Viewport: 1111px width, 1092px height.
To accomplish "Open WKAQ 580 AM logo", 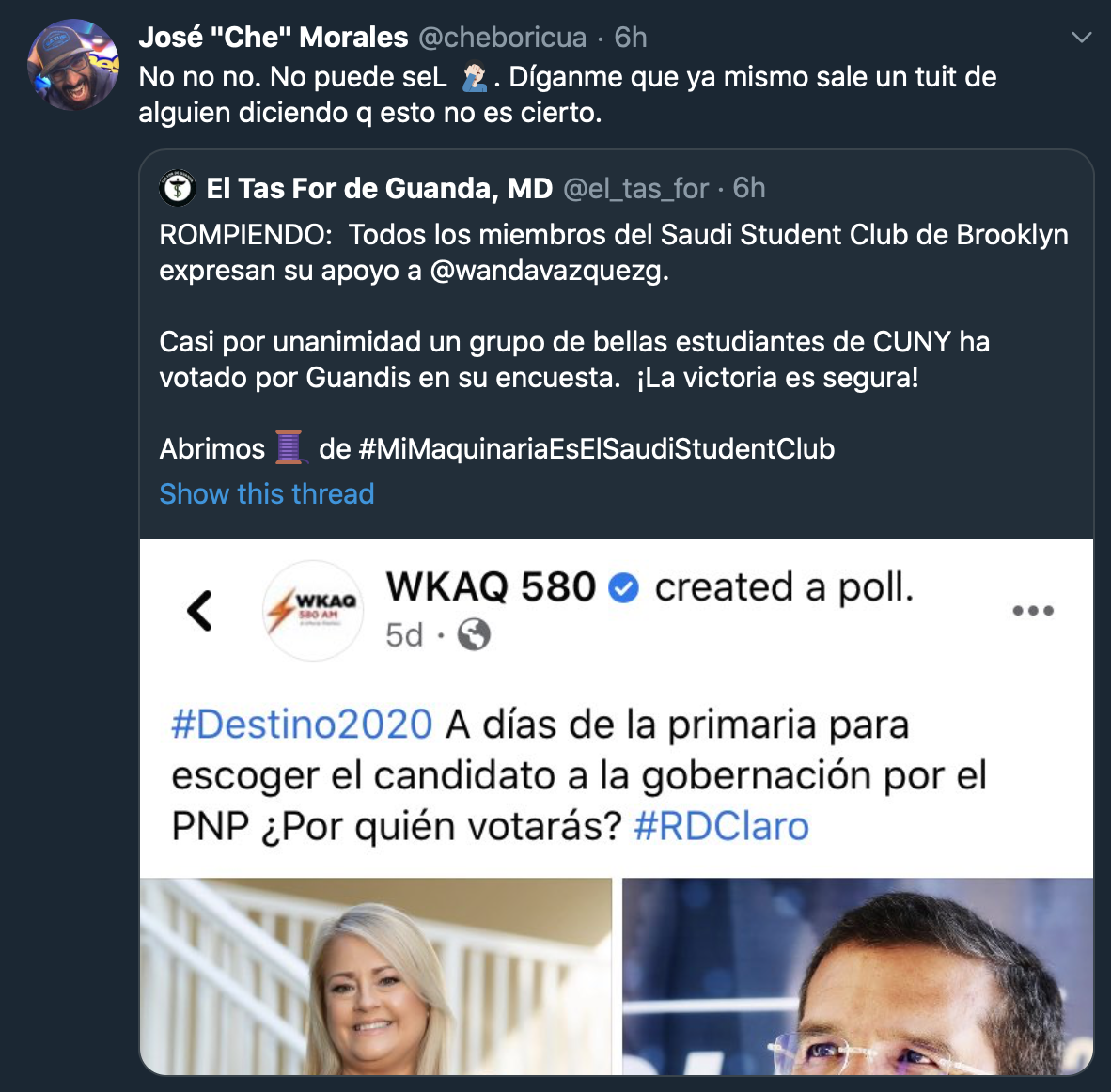I will point(312,610).
